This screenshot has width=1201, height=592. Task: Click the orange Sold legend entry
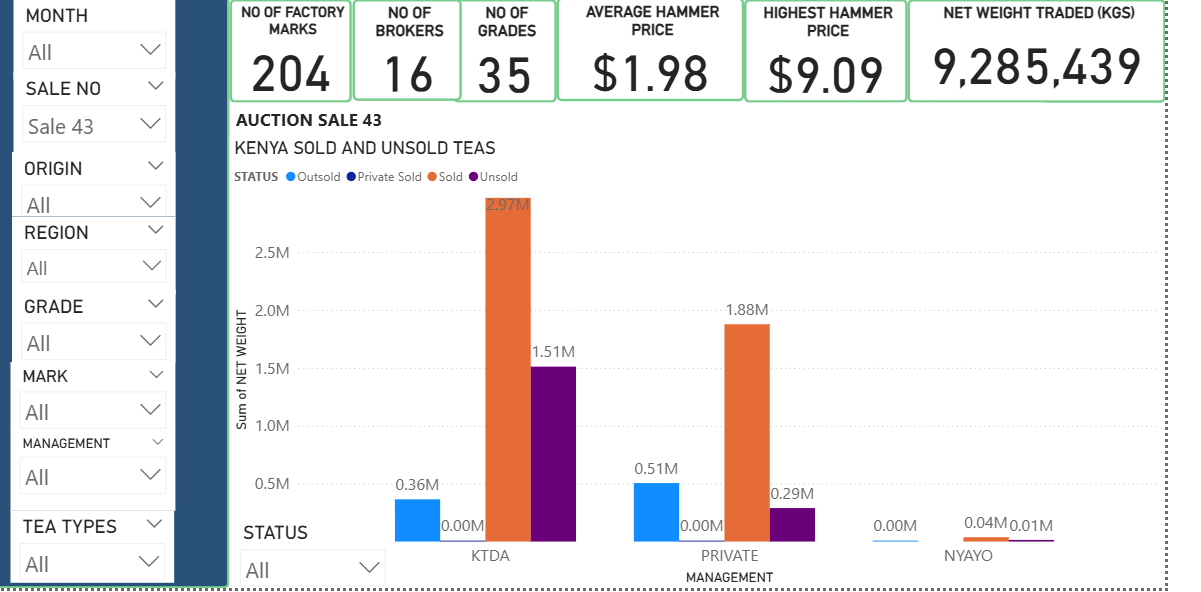point(445,177)
